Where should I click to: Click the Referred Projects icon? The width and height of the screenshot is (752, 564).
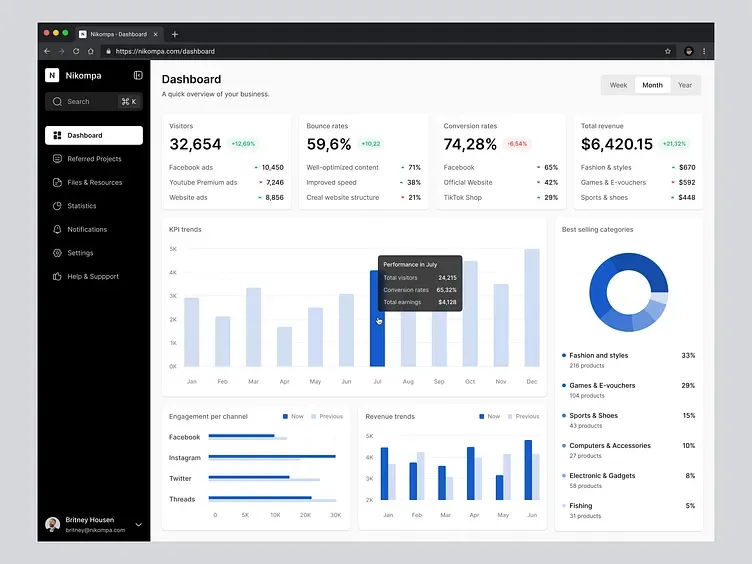point(57,159)
